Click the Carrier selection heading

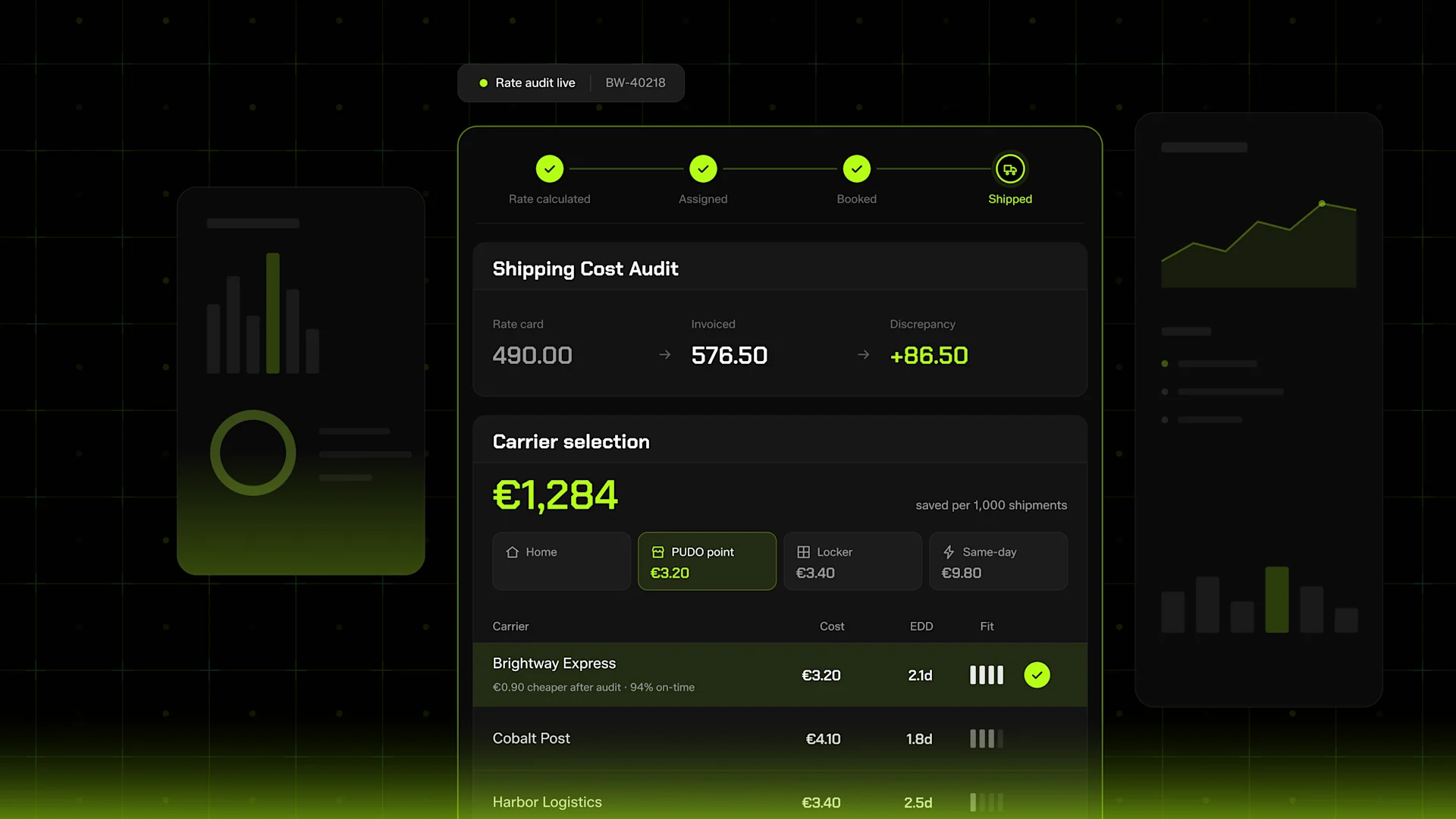coord(571,442)
